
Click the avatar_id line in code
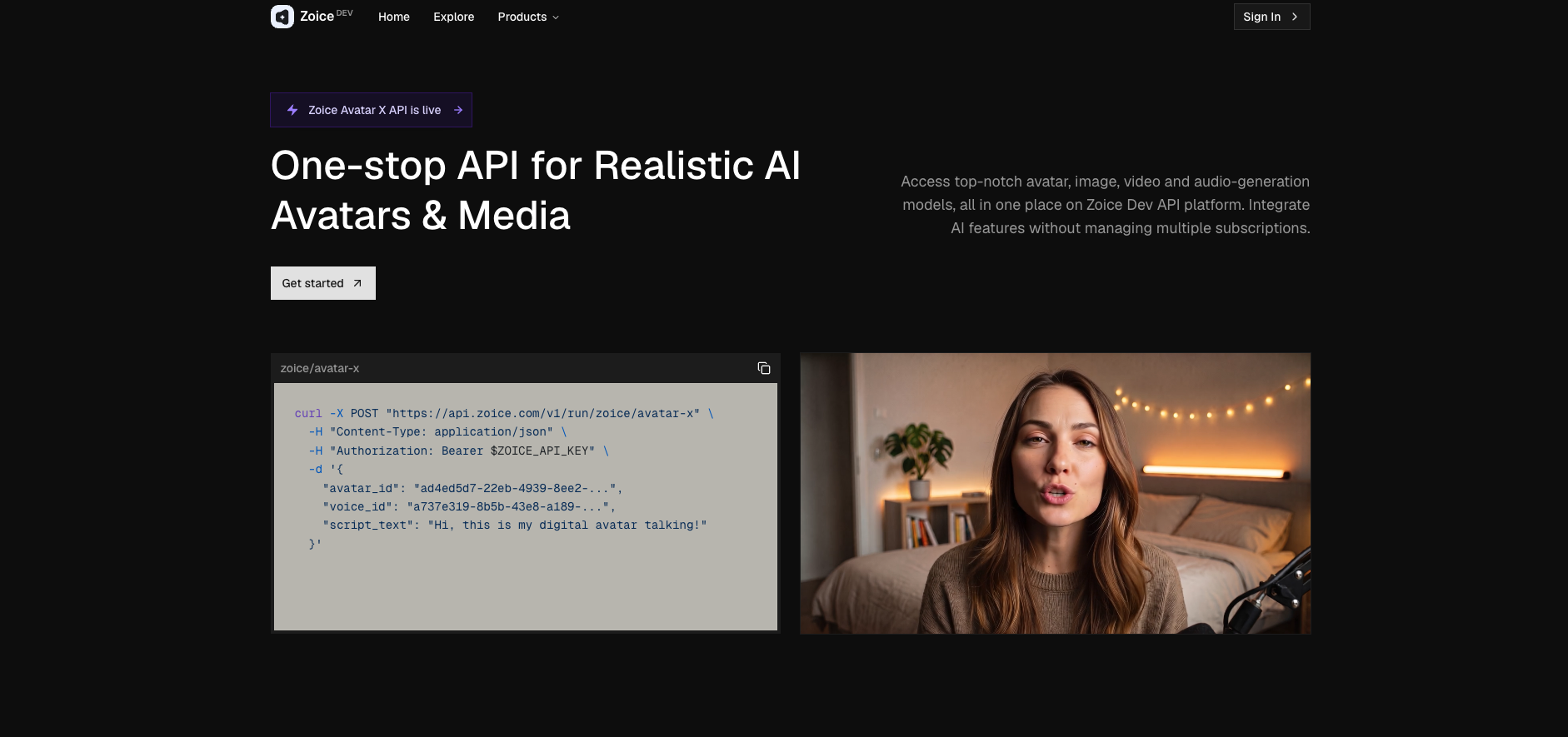(472, 488)
